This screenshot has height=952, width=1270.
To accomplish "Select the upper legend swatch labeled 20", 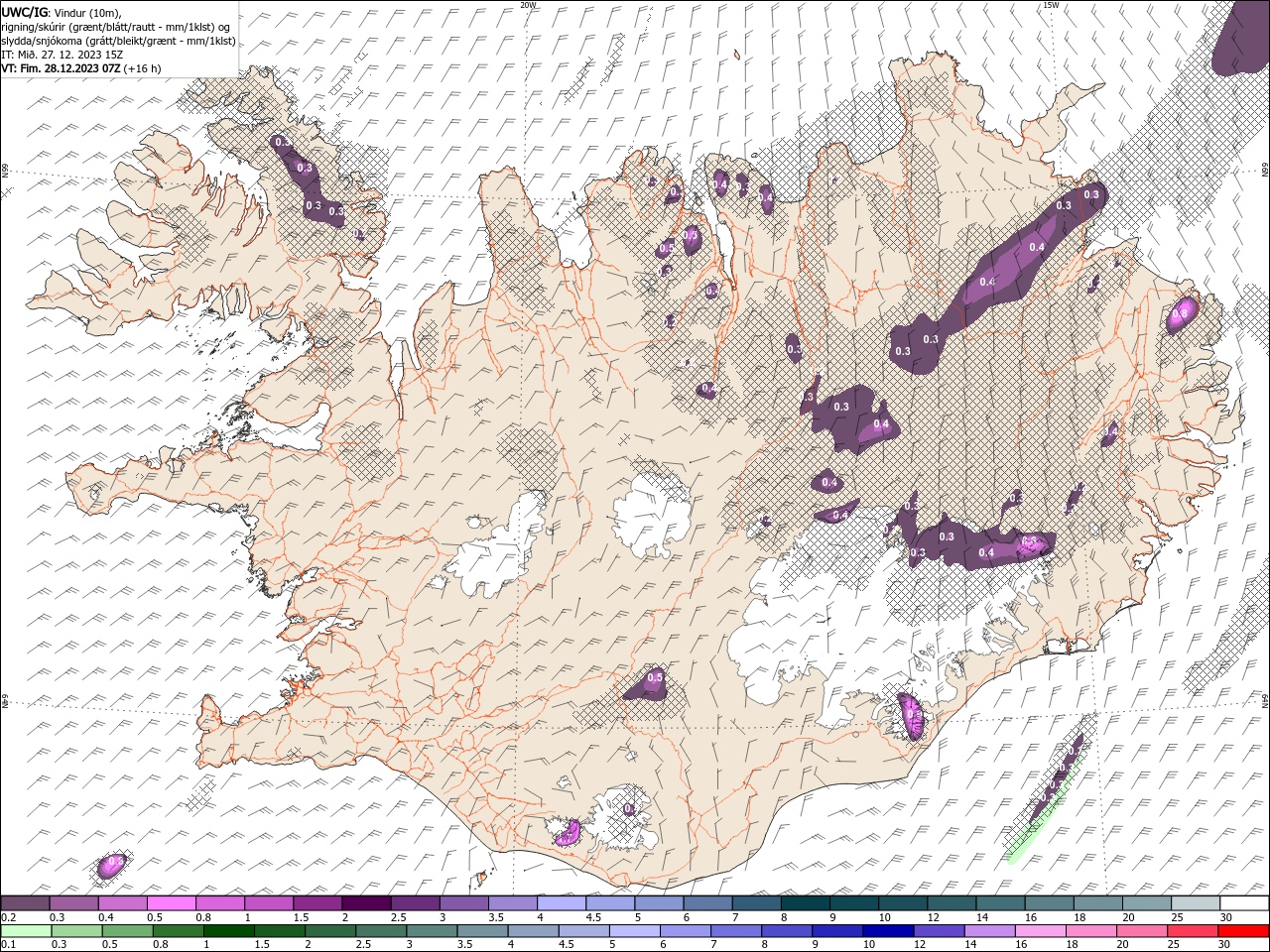I will click(x=1146, y=903).
